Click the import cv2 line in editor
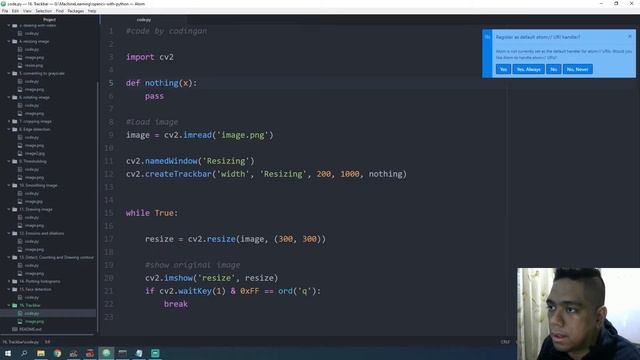The width and height of the screenshot is (640, 360). 150,57
